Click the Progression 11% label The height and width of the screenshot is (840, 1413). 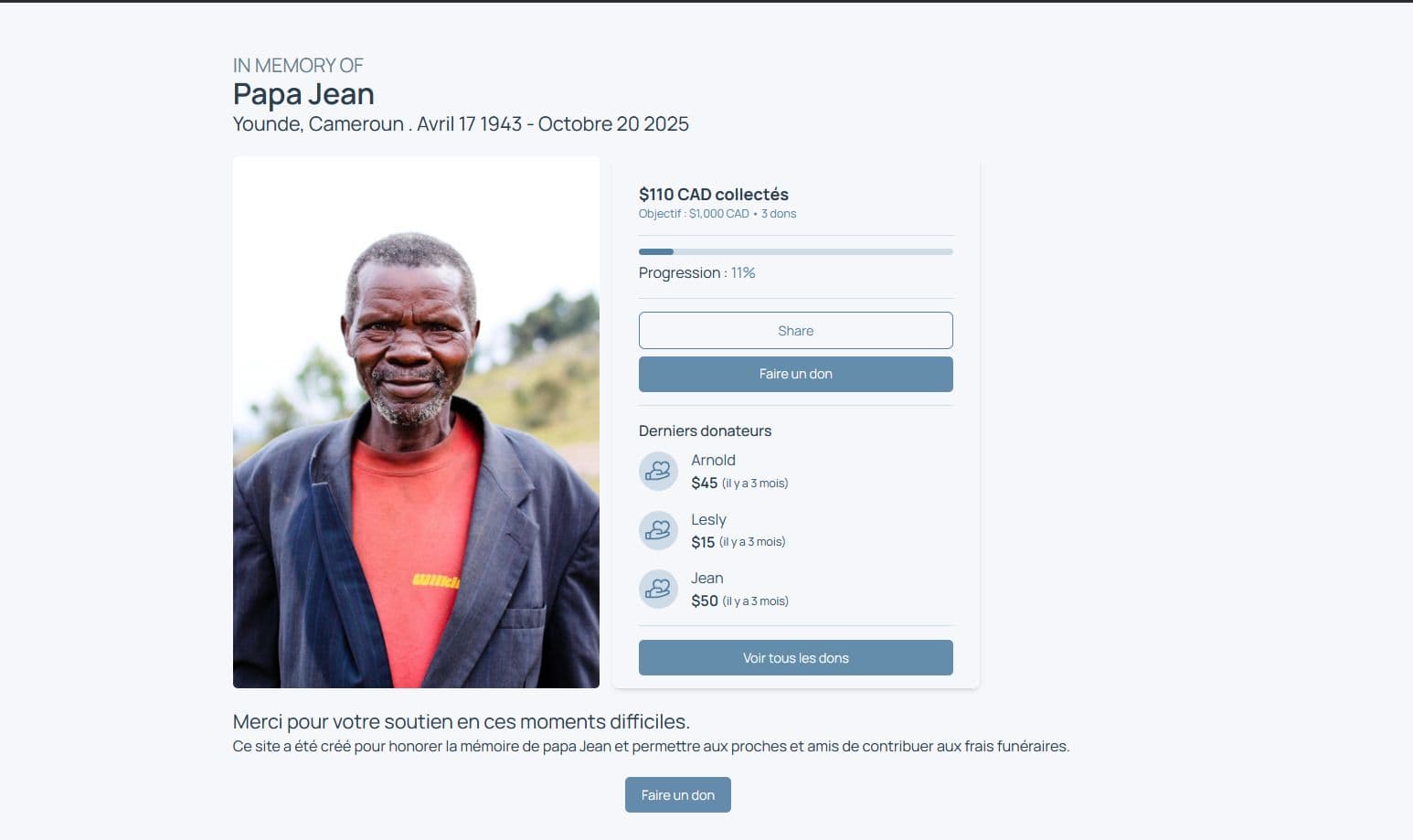tap(696, 272)
